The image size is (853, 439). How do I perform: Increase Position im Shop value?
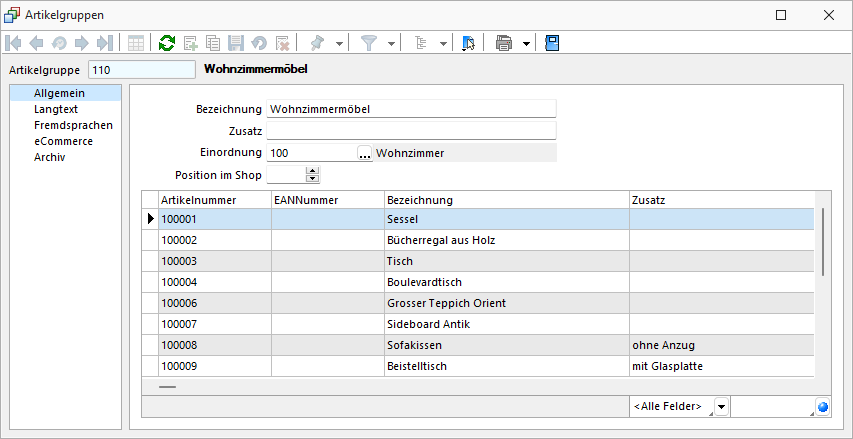(x=312, y=171)
